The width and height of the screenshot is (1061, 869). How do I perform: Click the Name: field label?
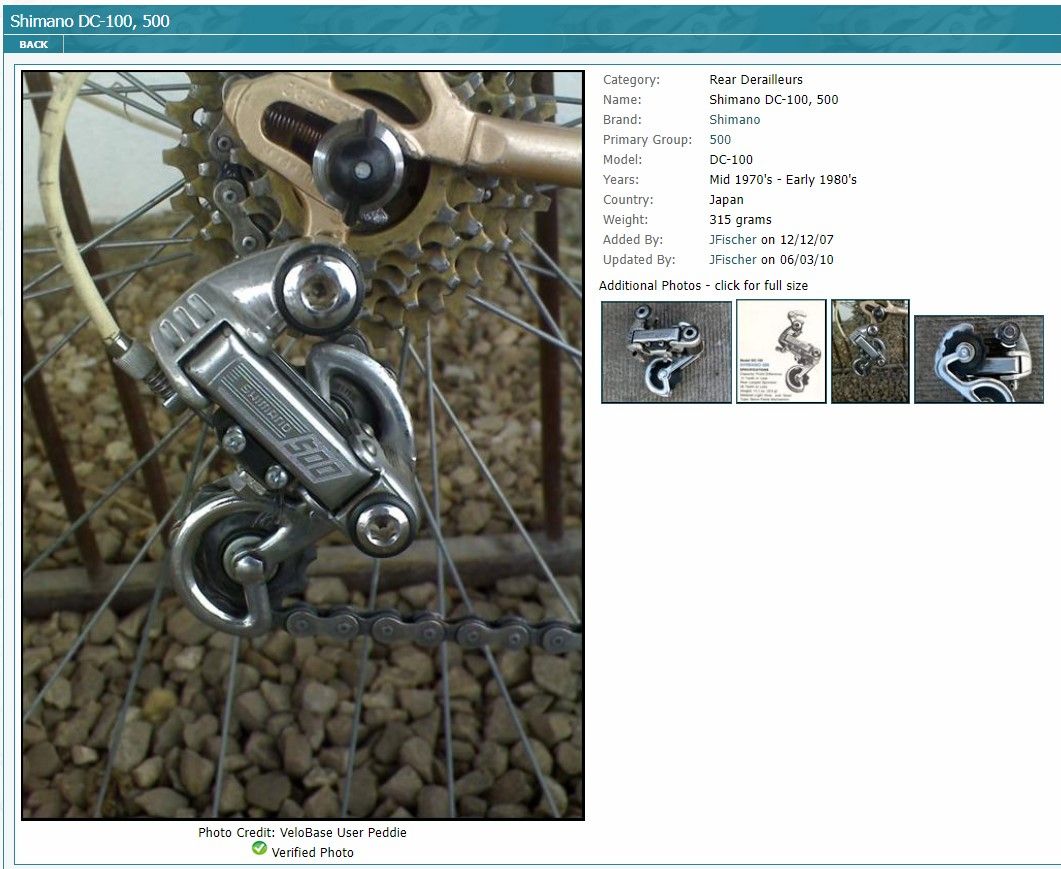coord(622,99)
